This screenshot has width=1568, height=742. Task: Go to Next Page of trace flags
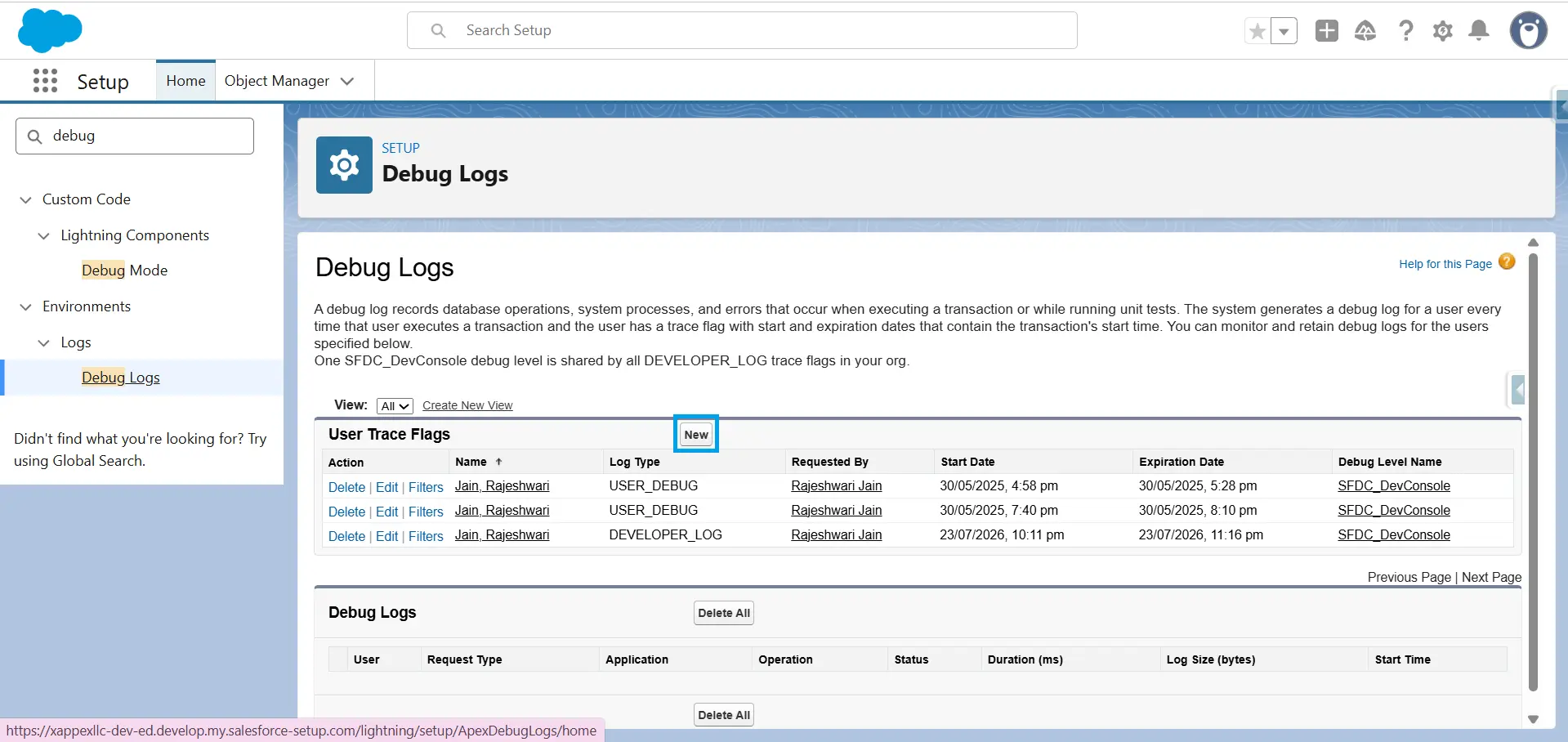pyautogui.click(x=1491, y=577)
